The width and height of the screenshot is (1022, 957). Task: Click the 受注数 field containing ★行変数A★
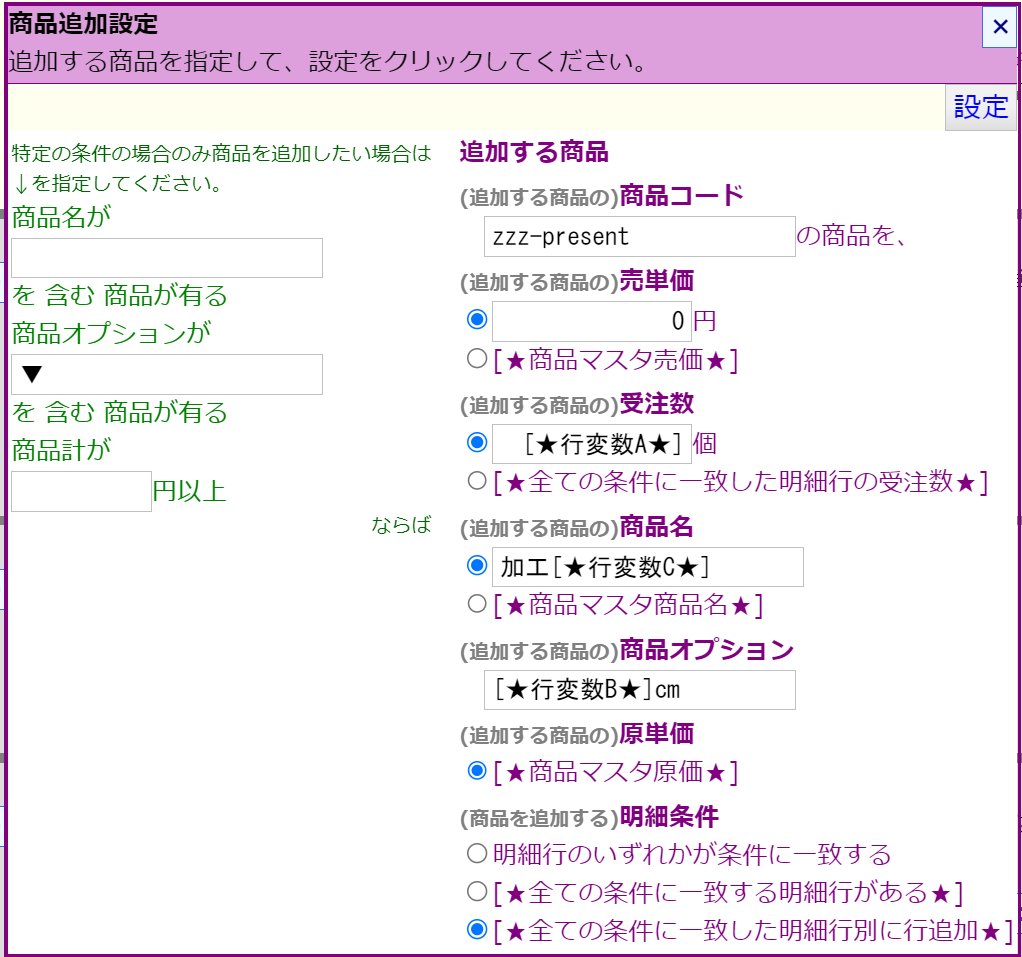coord(591,443)
